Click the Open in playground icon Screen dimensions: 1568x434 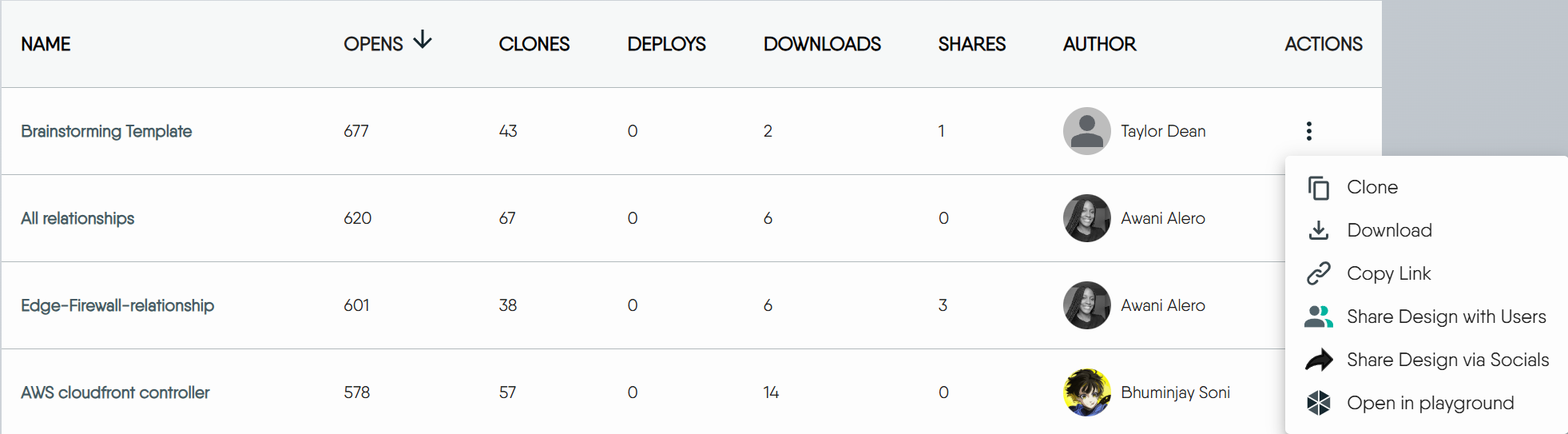click(1318, 403)
